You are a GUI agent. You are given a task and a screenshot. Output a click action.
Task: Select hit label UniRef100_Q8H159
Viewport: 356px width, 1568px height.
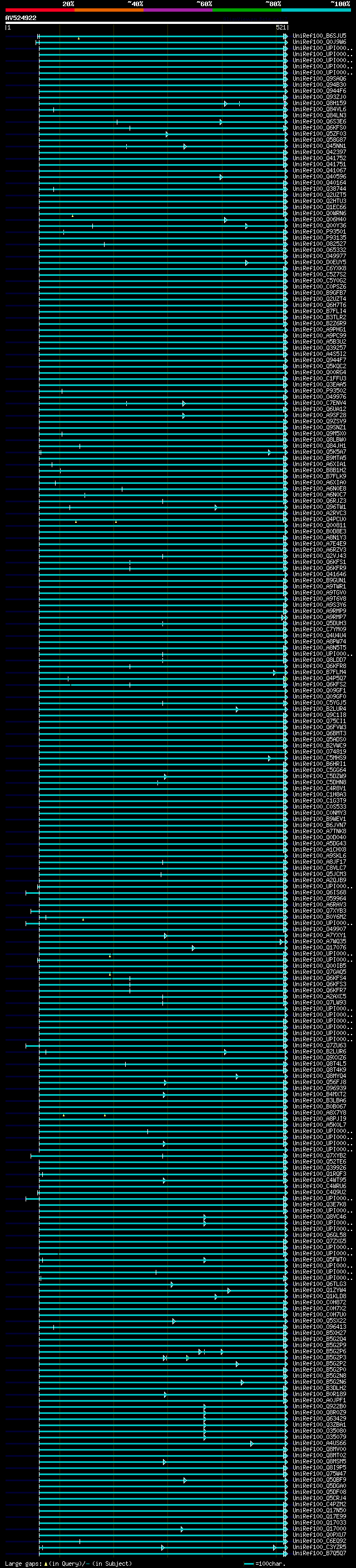319,103
